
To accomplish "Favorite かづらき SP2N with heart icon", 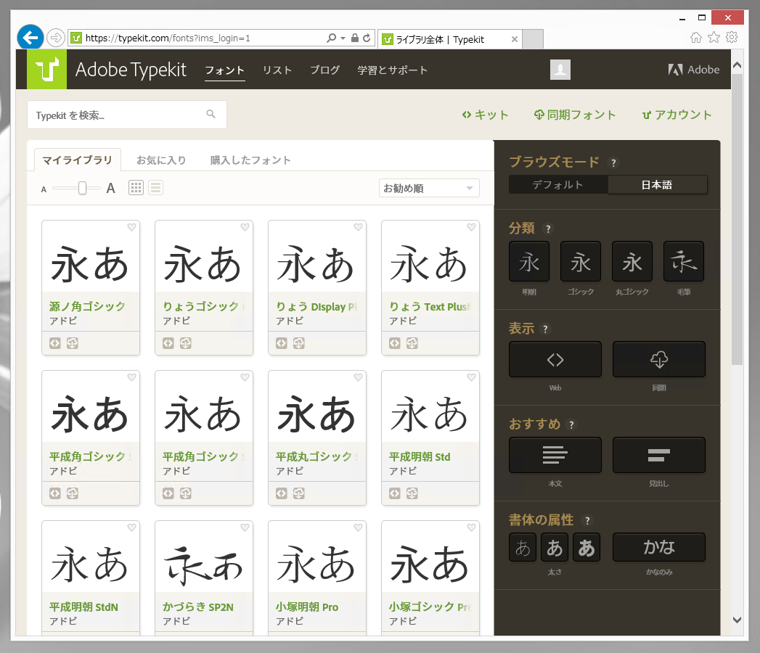I will tap(245, 527).
